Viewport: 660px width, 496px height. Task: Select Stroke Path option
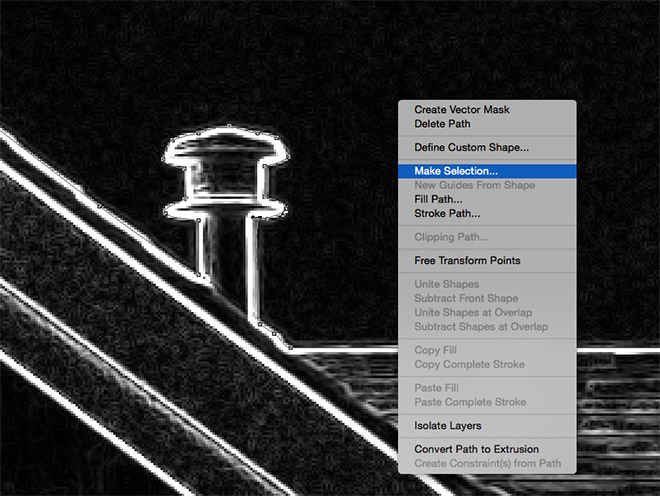pos(487,213)
